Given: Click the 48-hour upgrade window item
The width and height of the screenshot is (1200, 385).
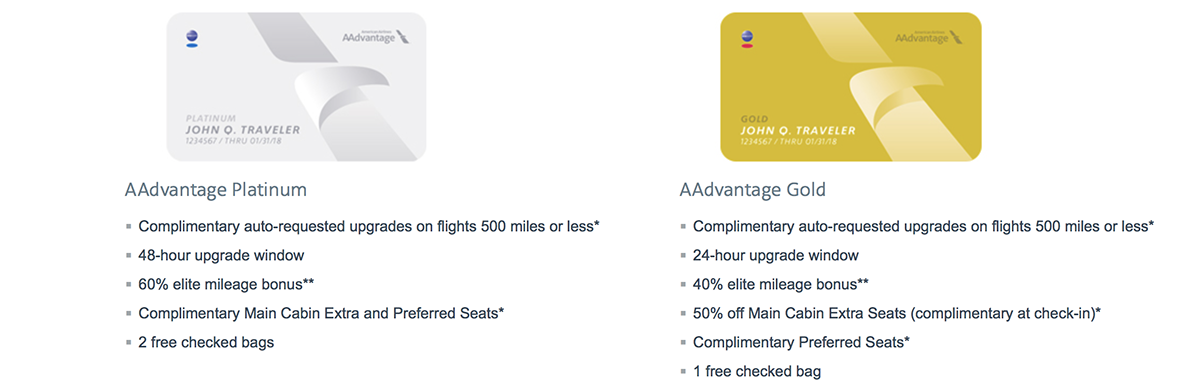Looking at the screenshot, I should 221,255.
